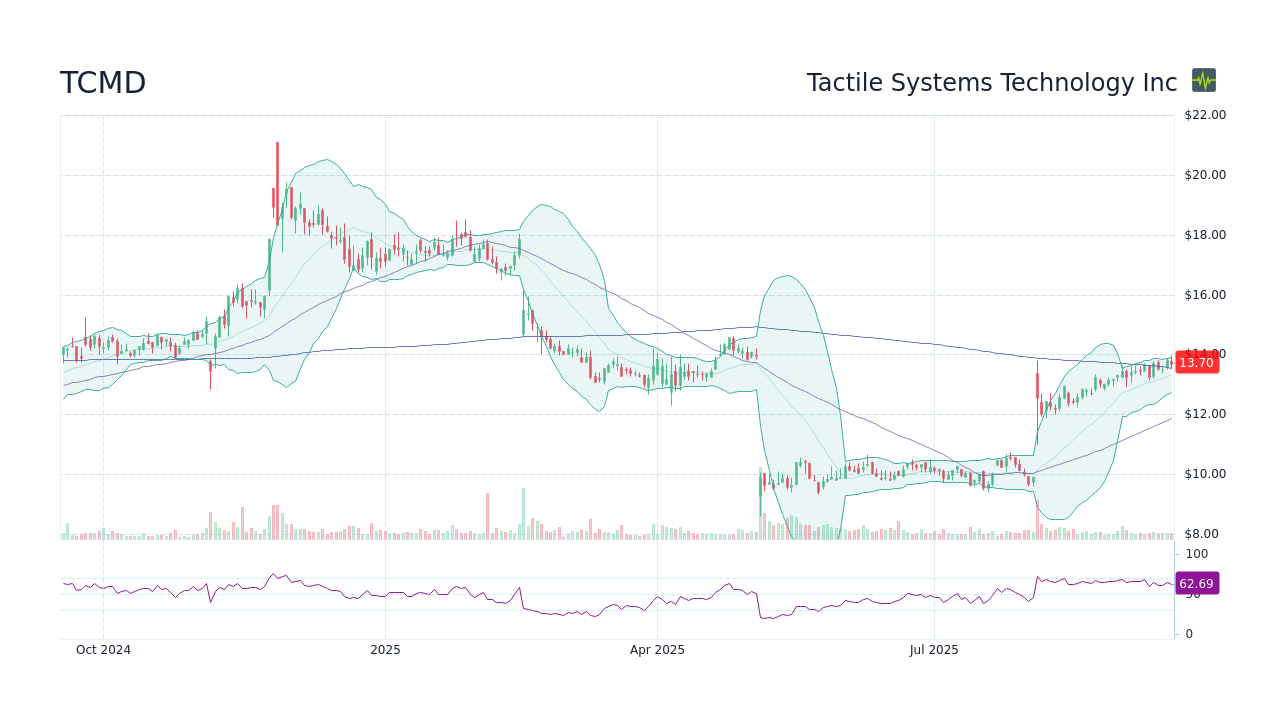The width and height of the screenshot is (1280, 720).
Task: Click the company name Tactile Systems Technology Inc
Action: tap(991, 83)
